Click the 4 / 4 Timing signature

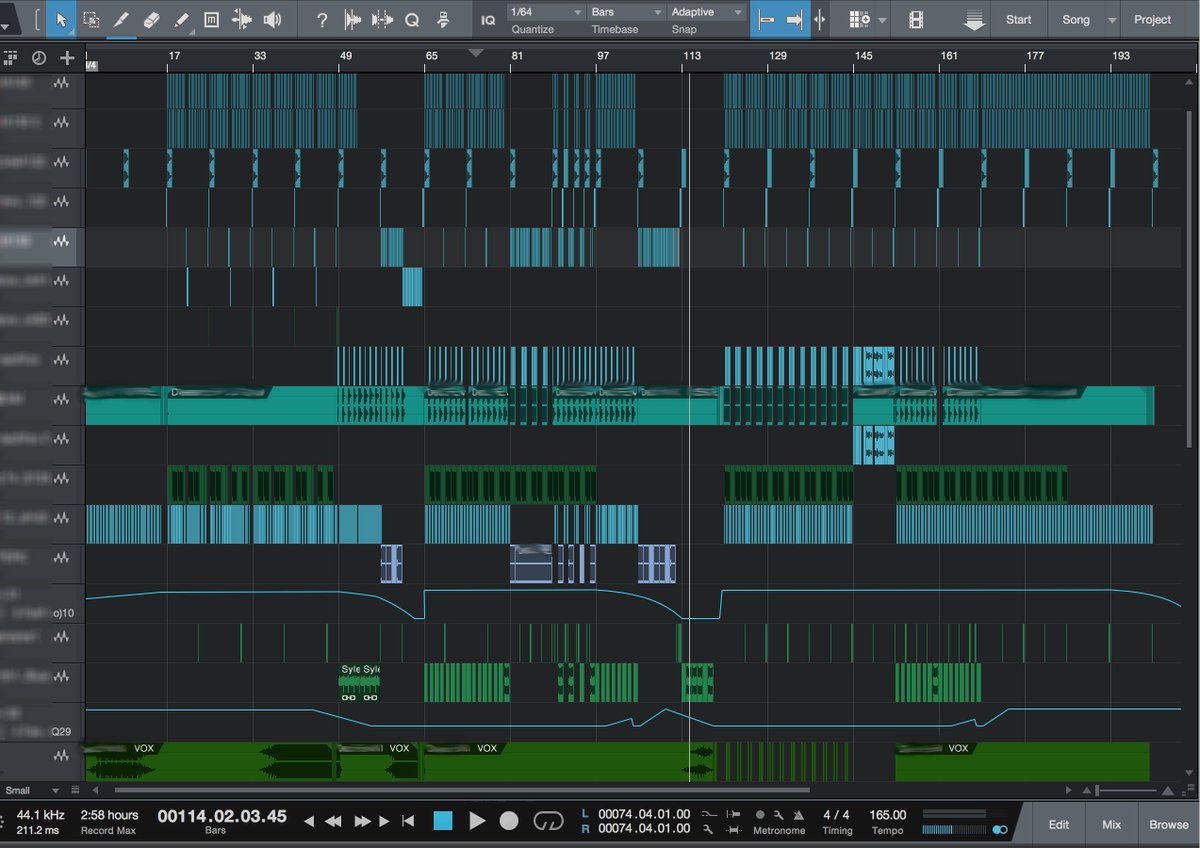pyautogui.click(x=836, y=815)
